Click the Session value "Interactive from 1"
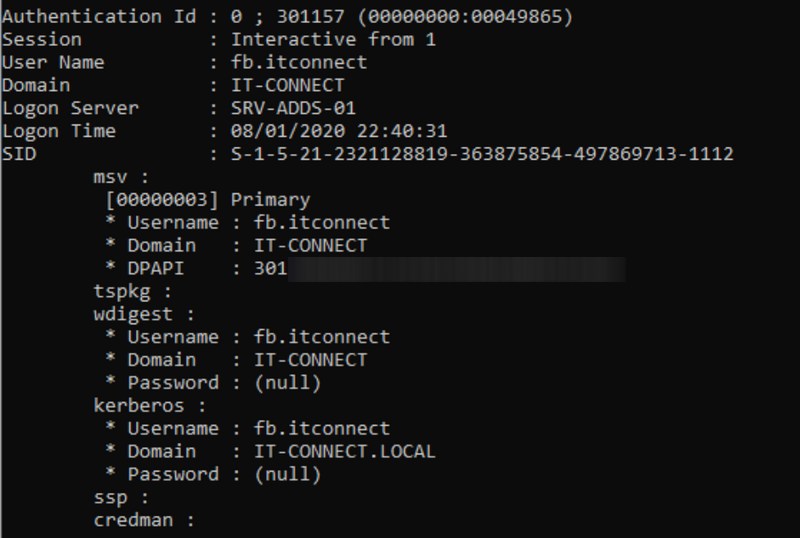The image size is (800, 538). point(333,40)
